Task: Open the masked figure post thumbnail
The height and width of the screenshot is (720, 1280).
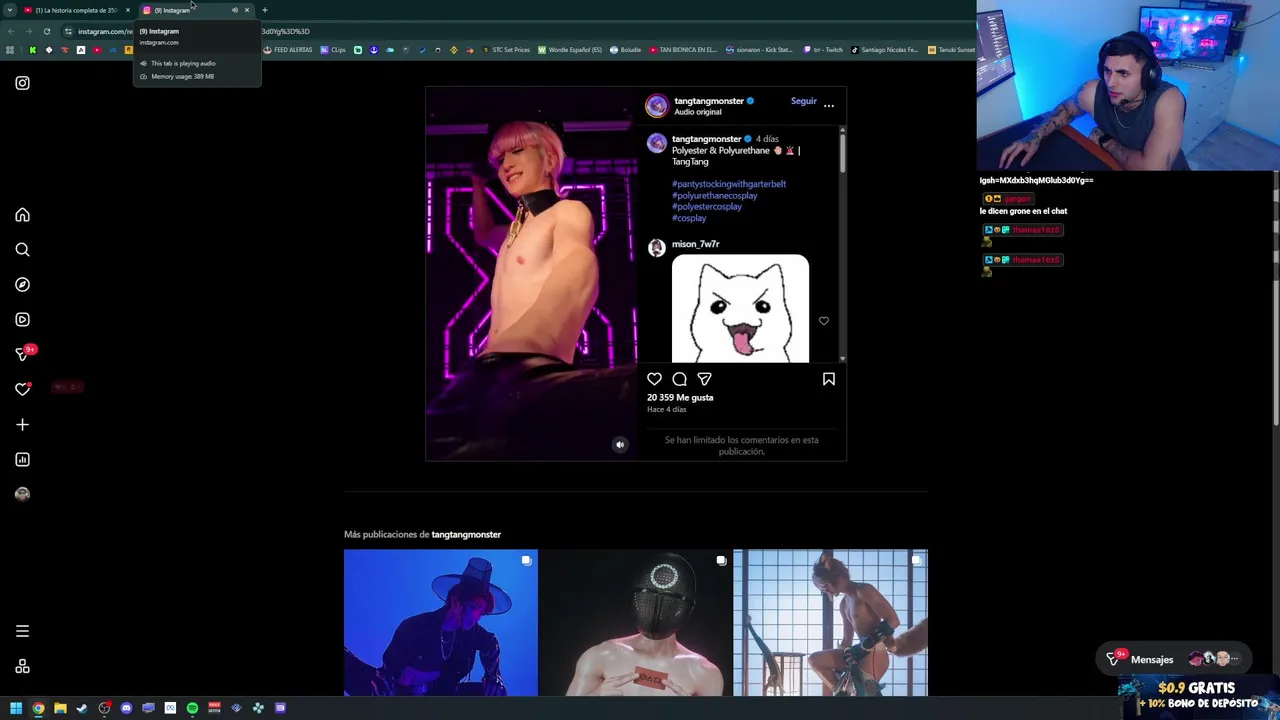Action: (635, 622)
